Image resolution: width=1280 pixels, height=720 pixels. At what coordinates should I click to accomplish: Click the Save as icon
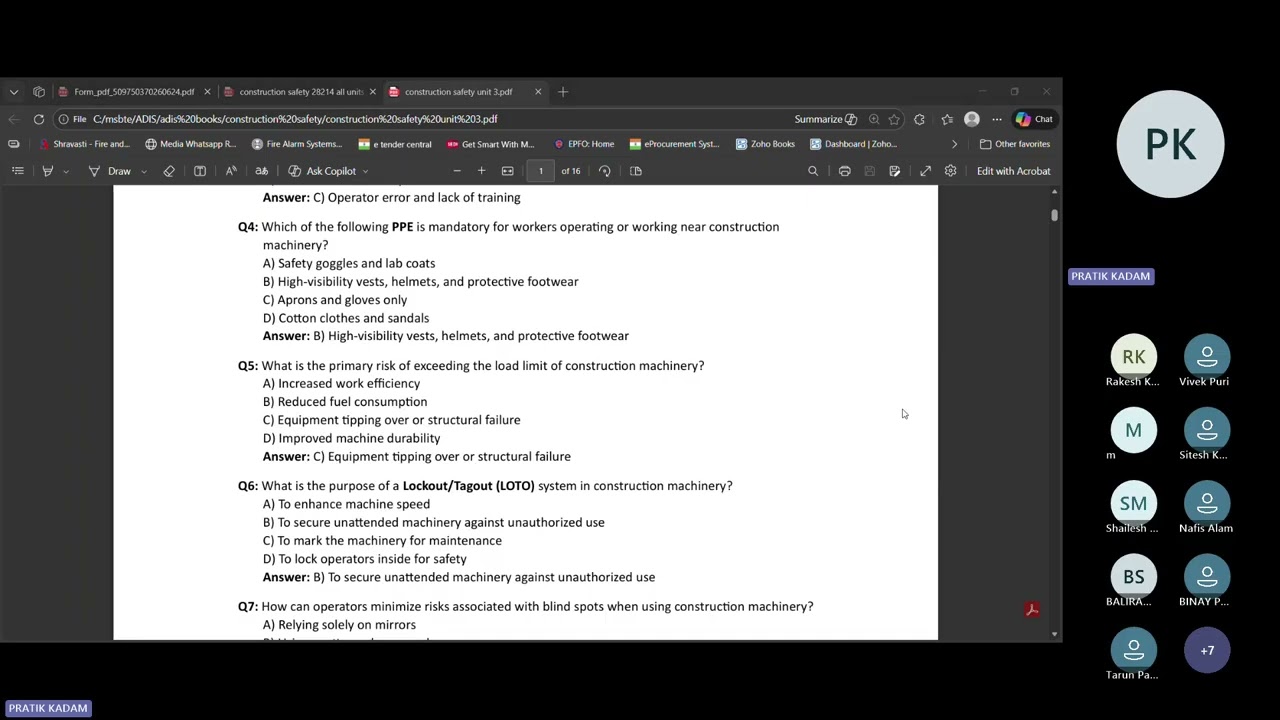pyautogui.click(x=894, y=171)
